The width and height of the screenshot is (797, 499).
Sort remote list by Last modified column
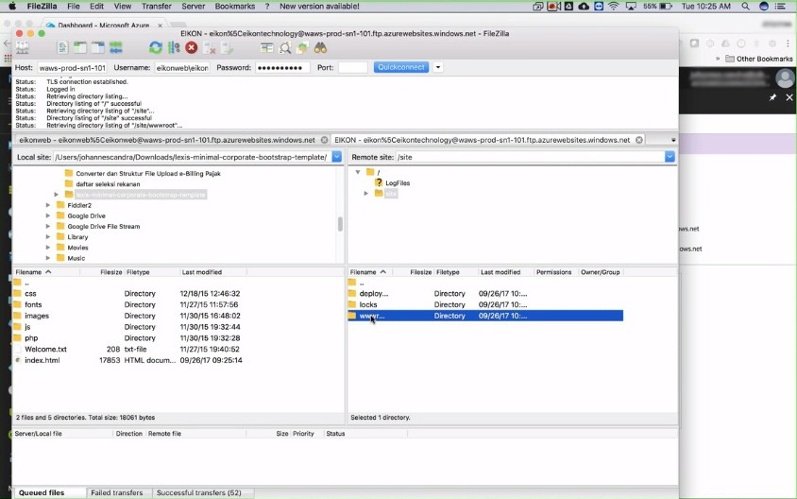pyautogui.click(x=501, y=272)
